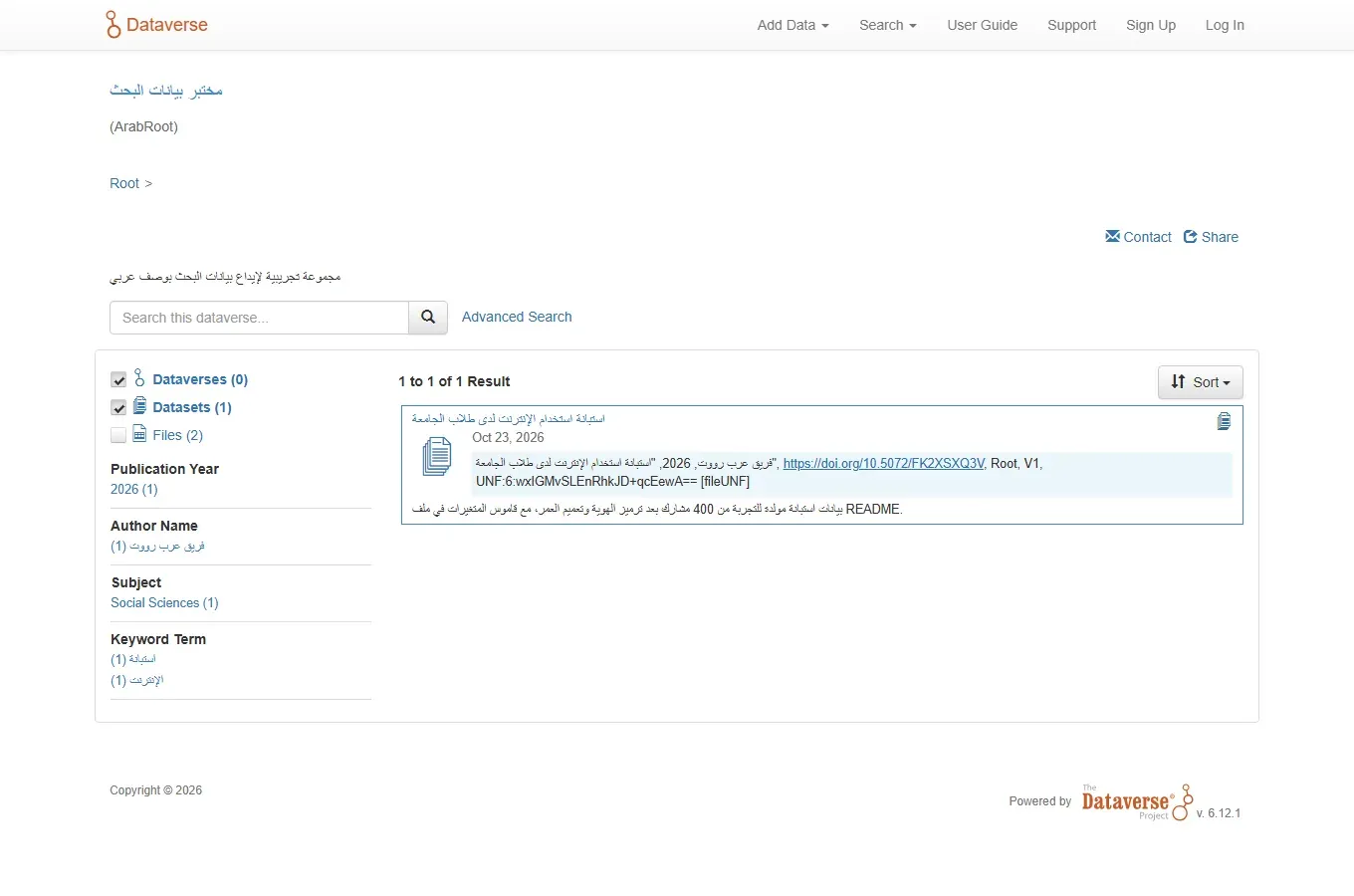The image size is (1354, 896).
Task: Click the Dataverse logo icon in navbar
Action: (113, 25)
